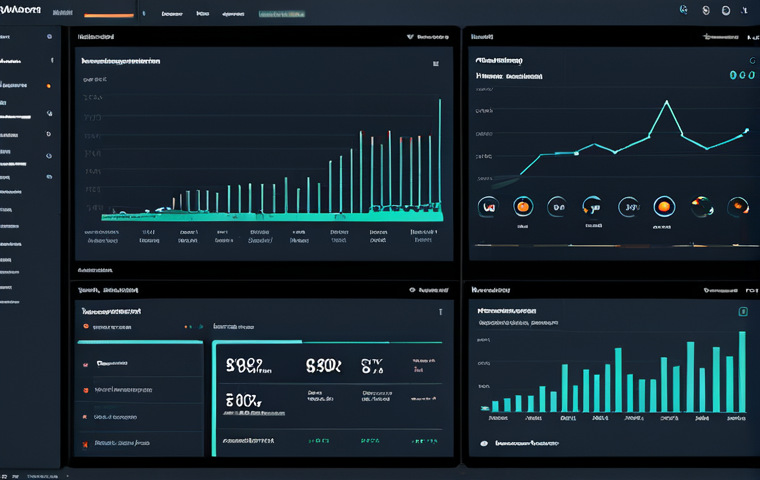This screenshot has width=760, height=480.
Task: Open the teal-highlighted item in the header menu
Action: tap(282, 14)
